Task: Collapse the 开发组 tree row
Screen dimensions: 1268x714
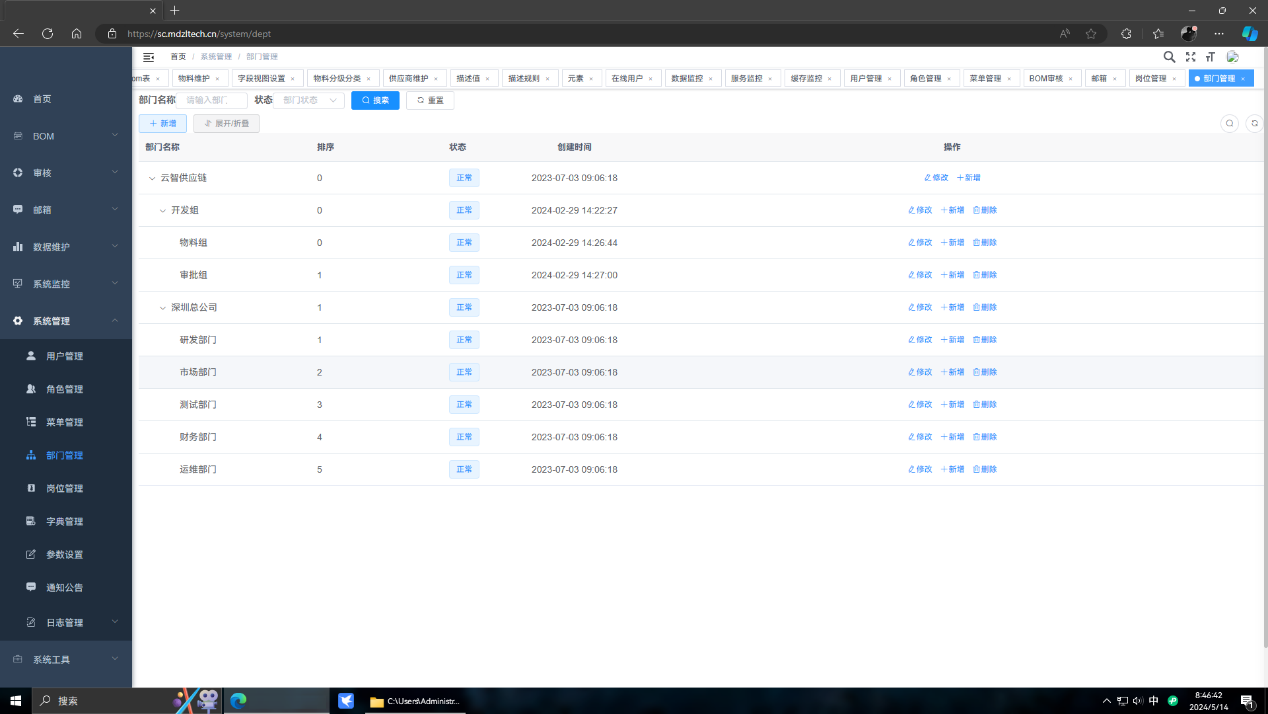Action: click(x=163, y=210)
